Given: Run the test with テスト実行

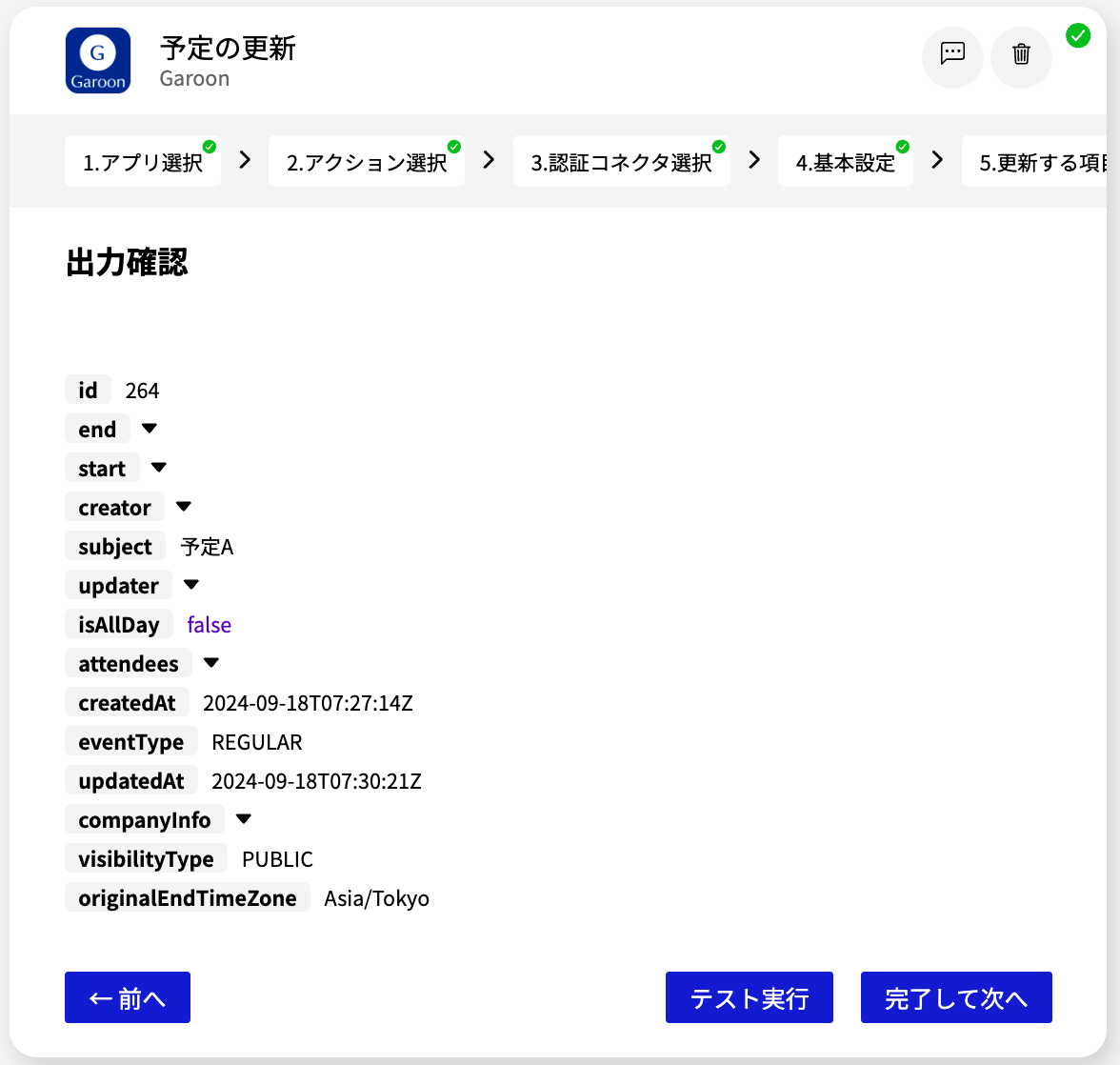Looking at the screenshot, I should 750,997.
